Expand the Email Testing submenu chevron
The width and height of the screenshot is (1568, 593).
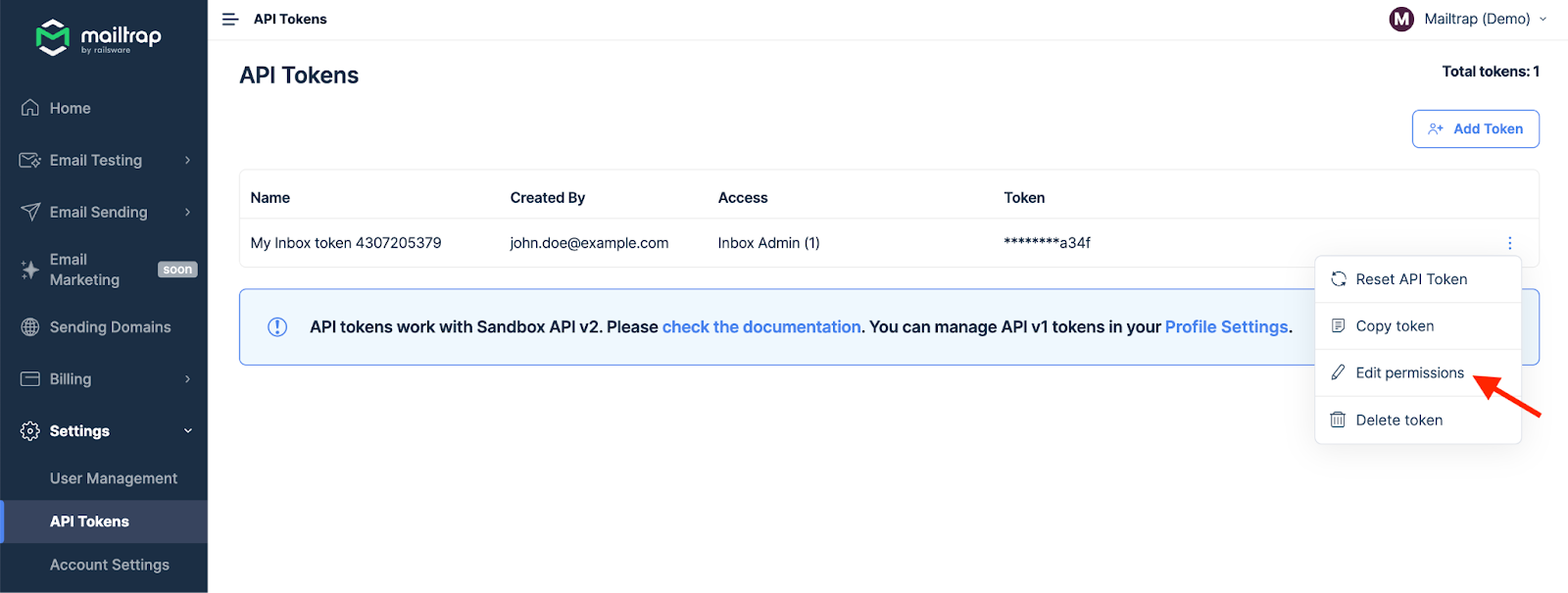click(x=187, y=160)
